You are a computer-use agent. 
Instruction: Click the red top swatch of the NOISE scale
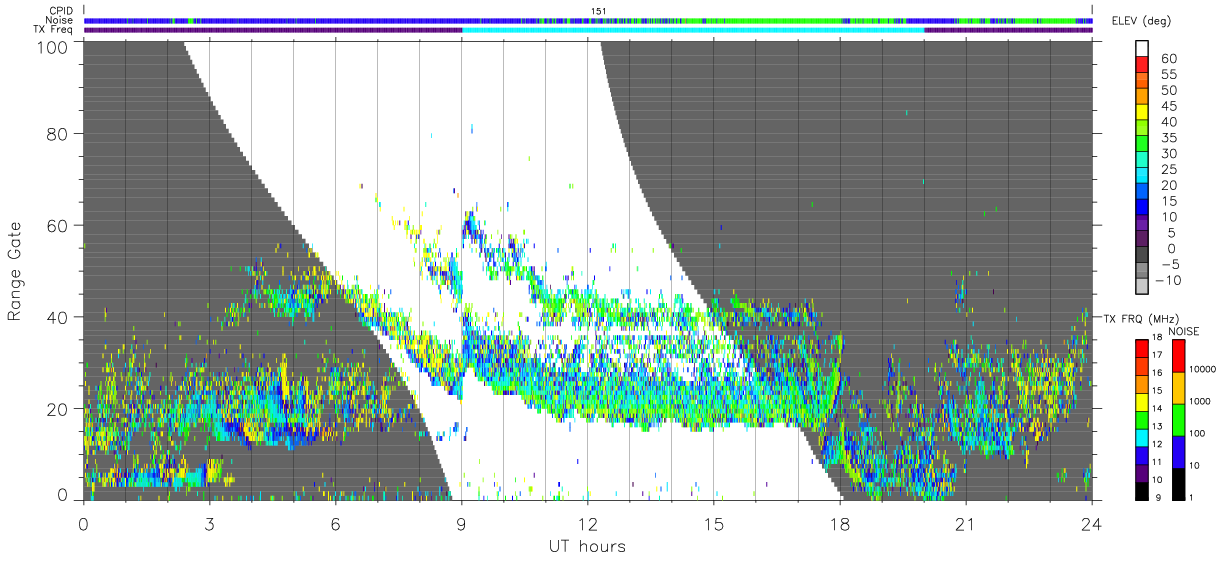pyautogui.click(x=1178, y=354)
